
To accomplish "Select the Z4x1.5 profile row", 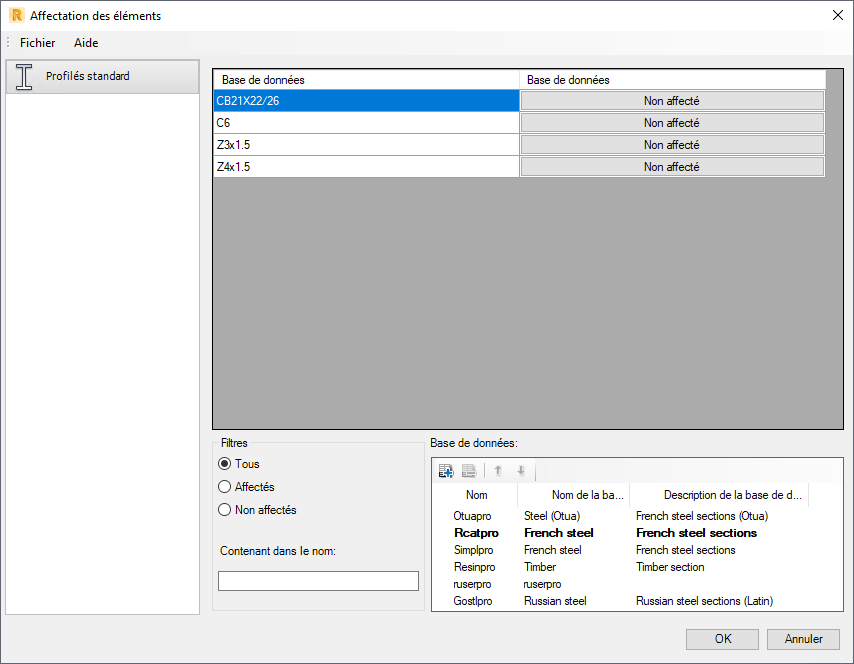I will point(367,167).
